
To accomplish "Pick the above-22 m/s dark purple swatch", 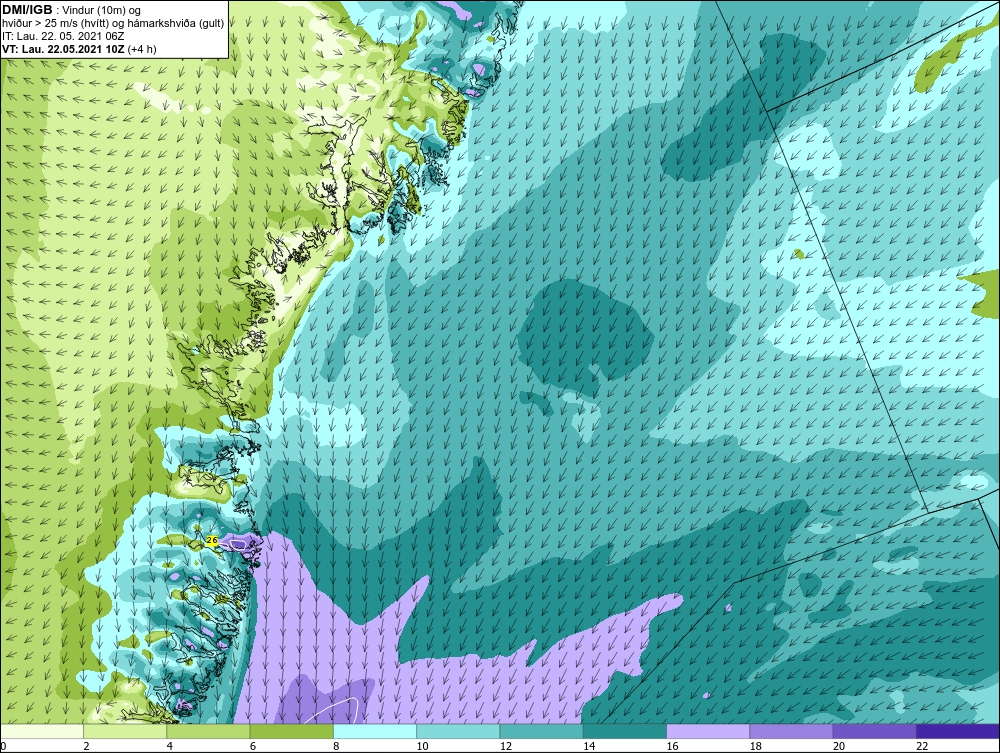I will (x=958, y=731).
